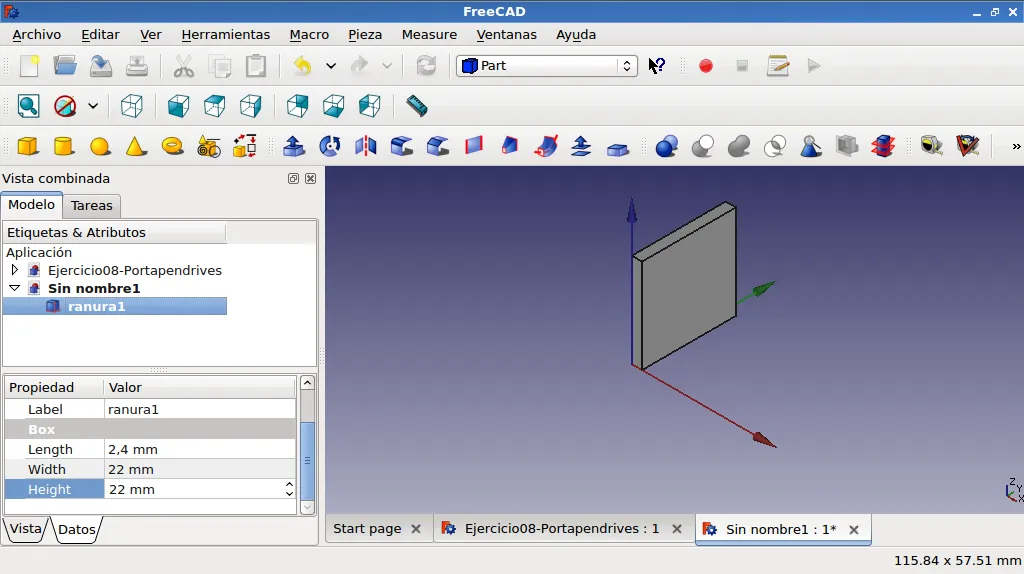Increase Height value with stepper arrows
The image size is (1024, 574).
[x=289, y=485]
